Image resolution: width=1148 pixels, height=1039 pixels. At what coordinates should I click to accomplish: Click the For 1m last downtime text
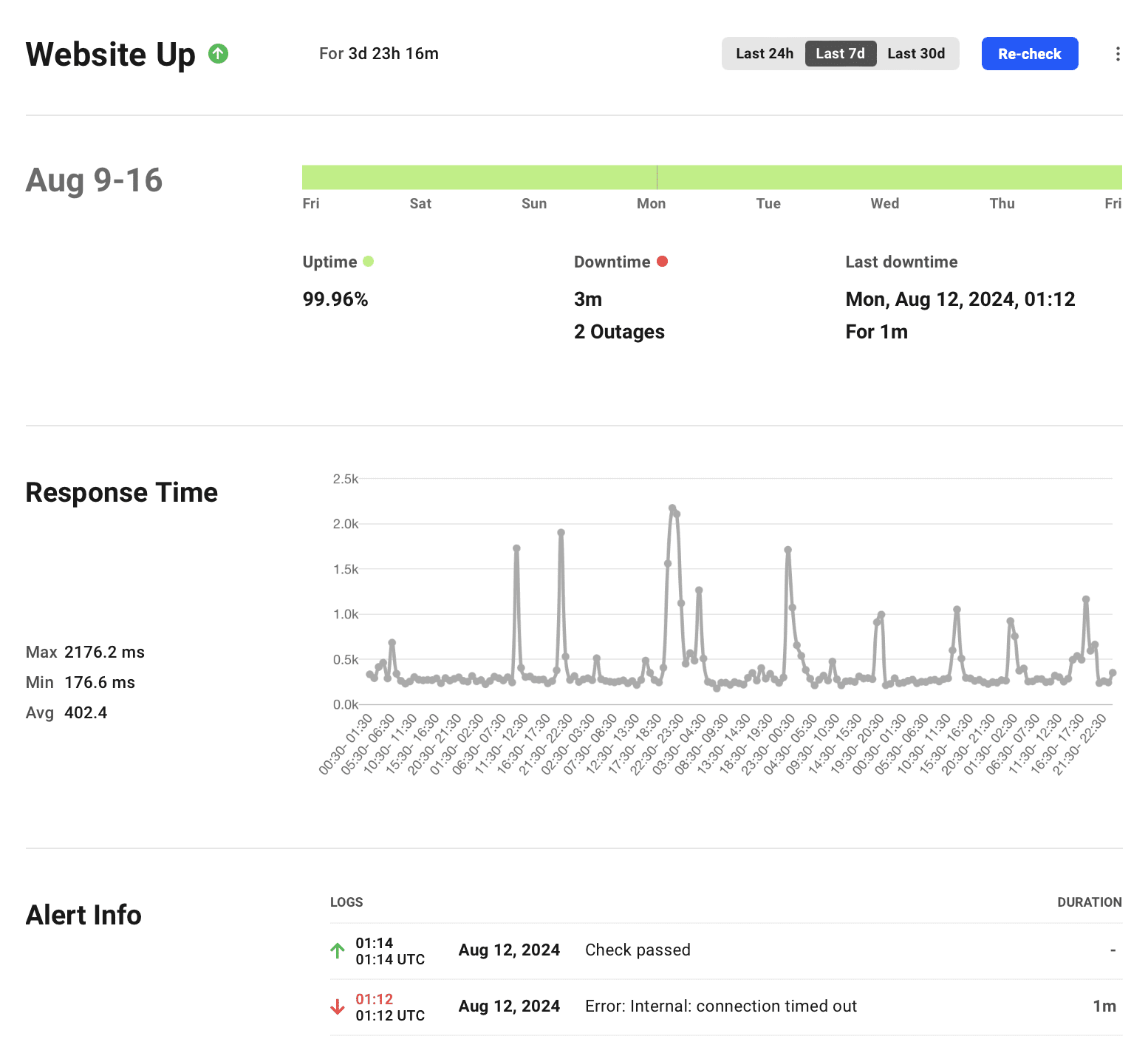point(877,332)
